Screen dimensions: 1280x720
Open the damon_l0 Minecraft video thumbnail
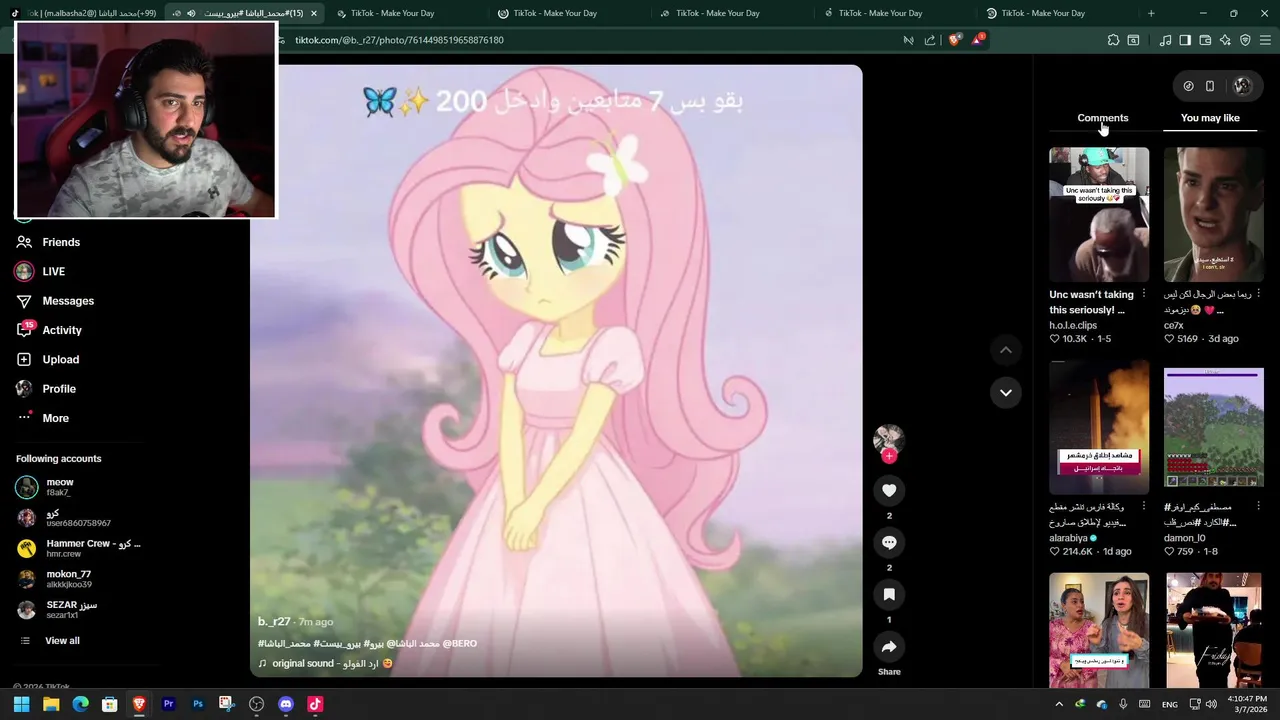[1213, 428]
